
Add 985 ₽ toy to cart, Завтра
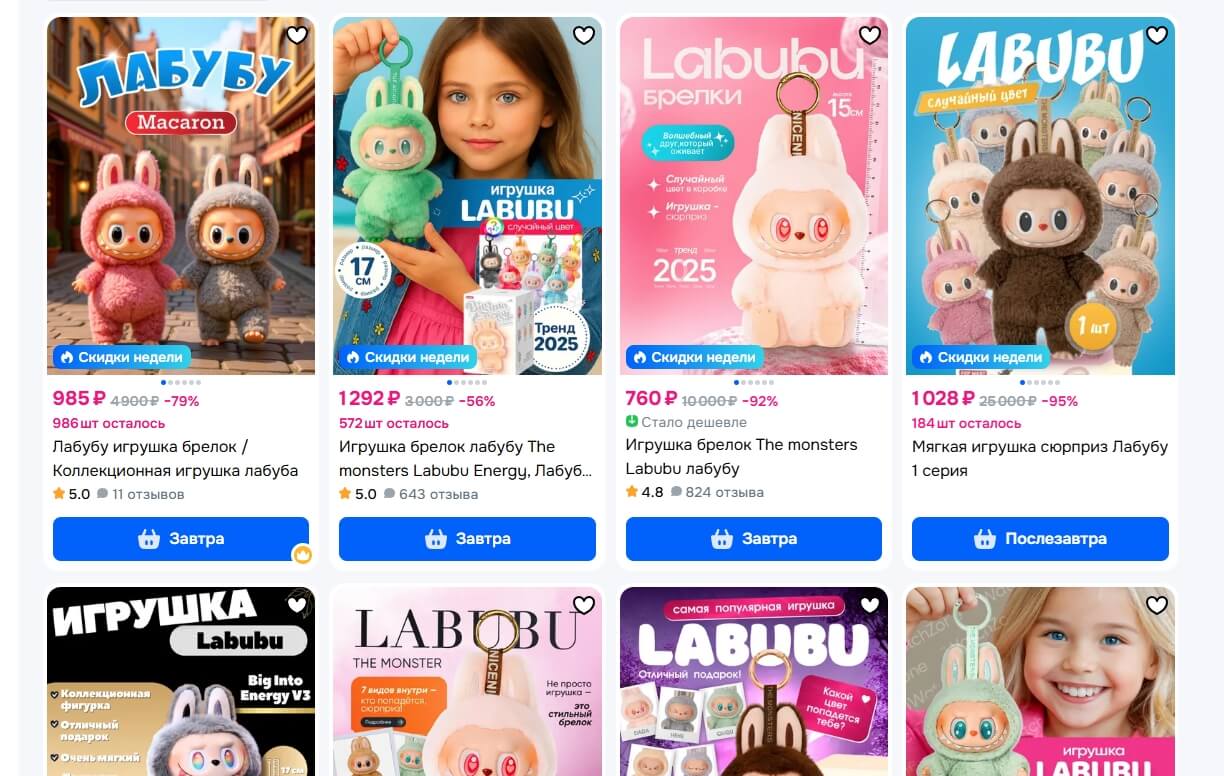coord(181,539)
